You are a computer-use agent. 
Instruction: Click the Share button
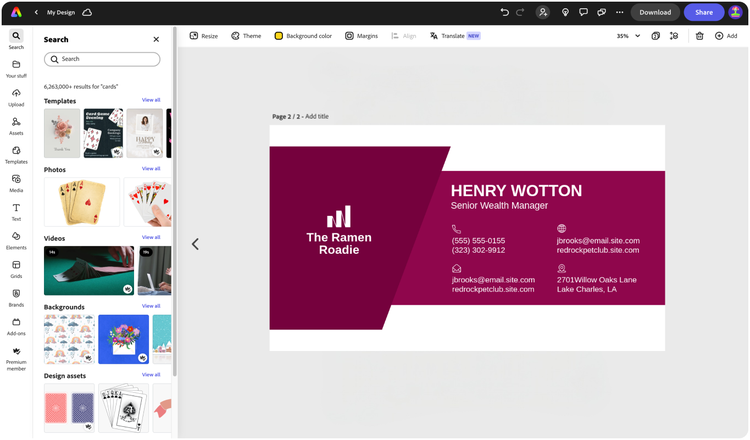(x=704, y=12)
